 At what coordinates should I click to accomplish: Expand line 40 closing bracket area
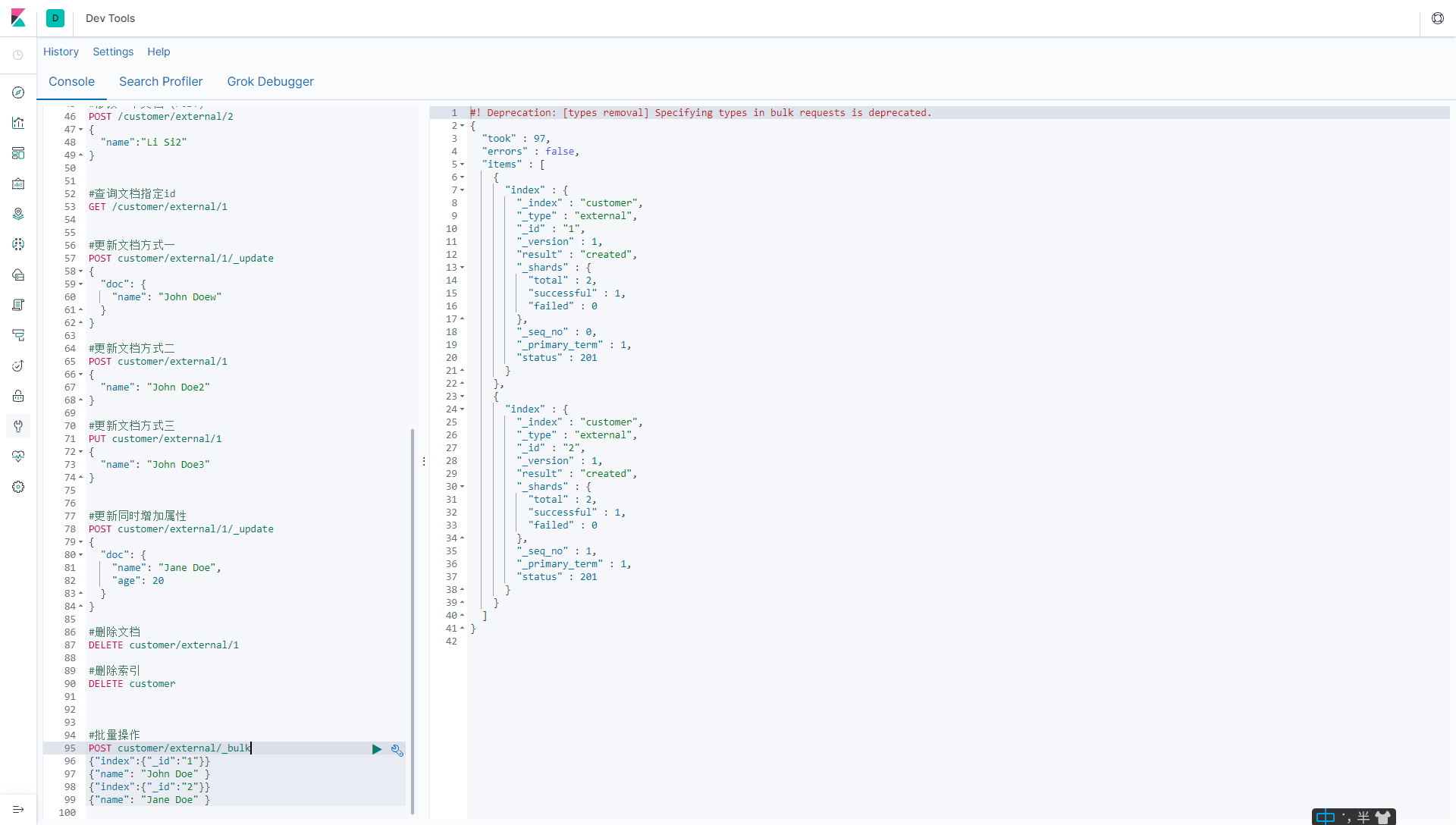tap(462, 615)
